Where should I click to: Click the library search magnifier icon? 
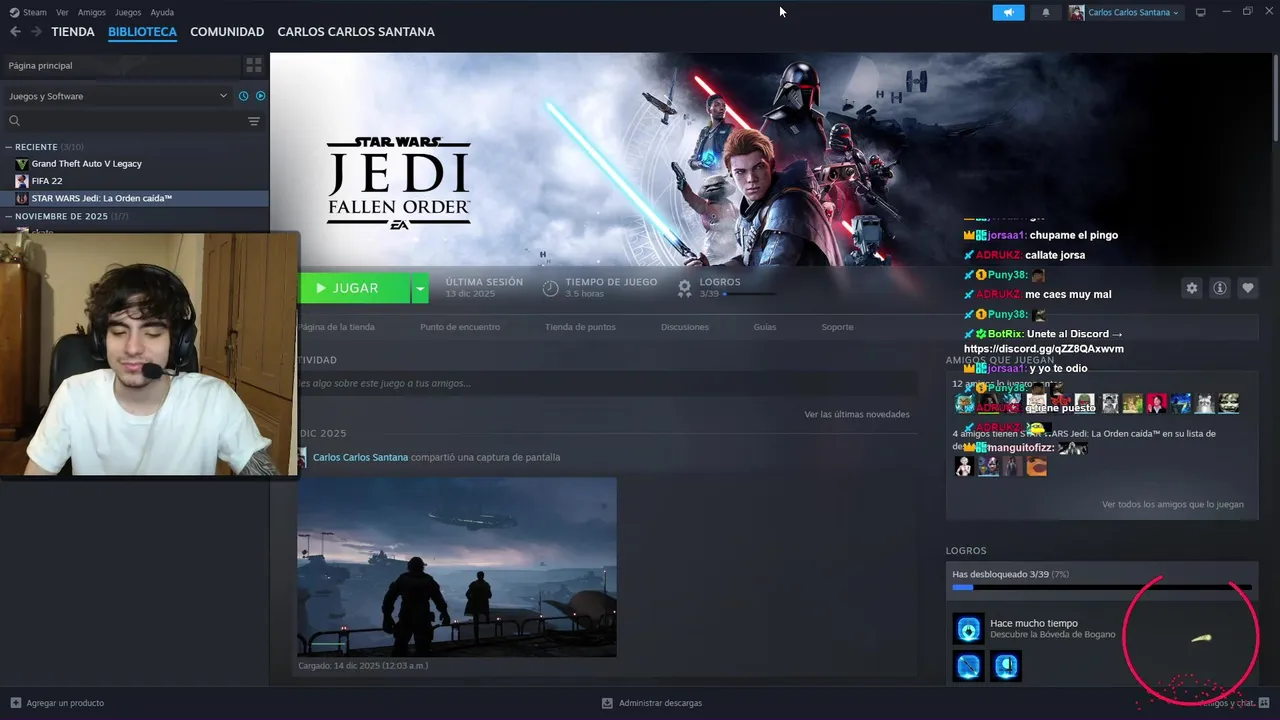pyautogui.click(x=14, y=121)
